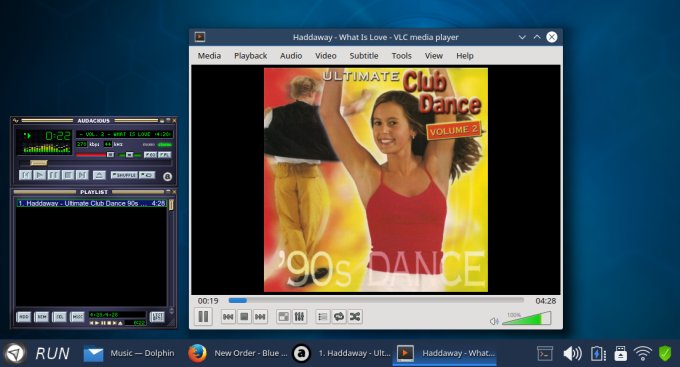Stop playback in VLC
This screenshot has height=367, width=680.
point(244,317)
